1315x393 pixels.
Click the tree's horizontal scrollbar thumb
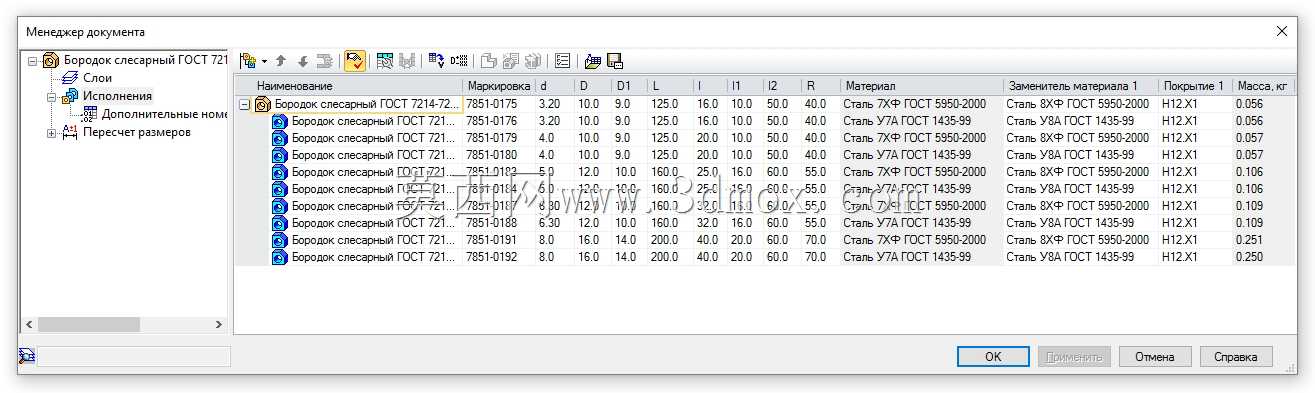pyautogui.click(x=89, y=324)
